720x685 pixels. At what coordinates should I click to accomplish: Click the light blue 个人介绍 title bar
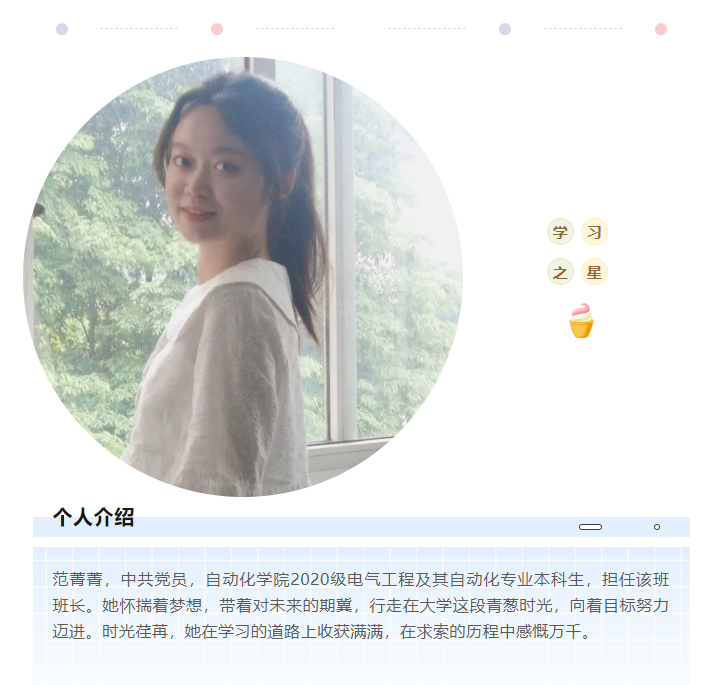[x=361, y=527]
